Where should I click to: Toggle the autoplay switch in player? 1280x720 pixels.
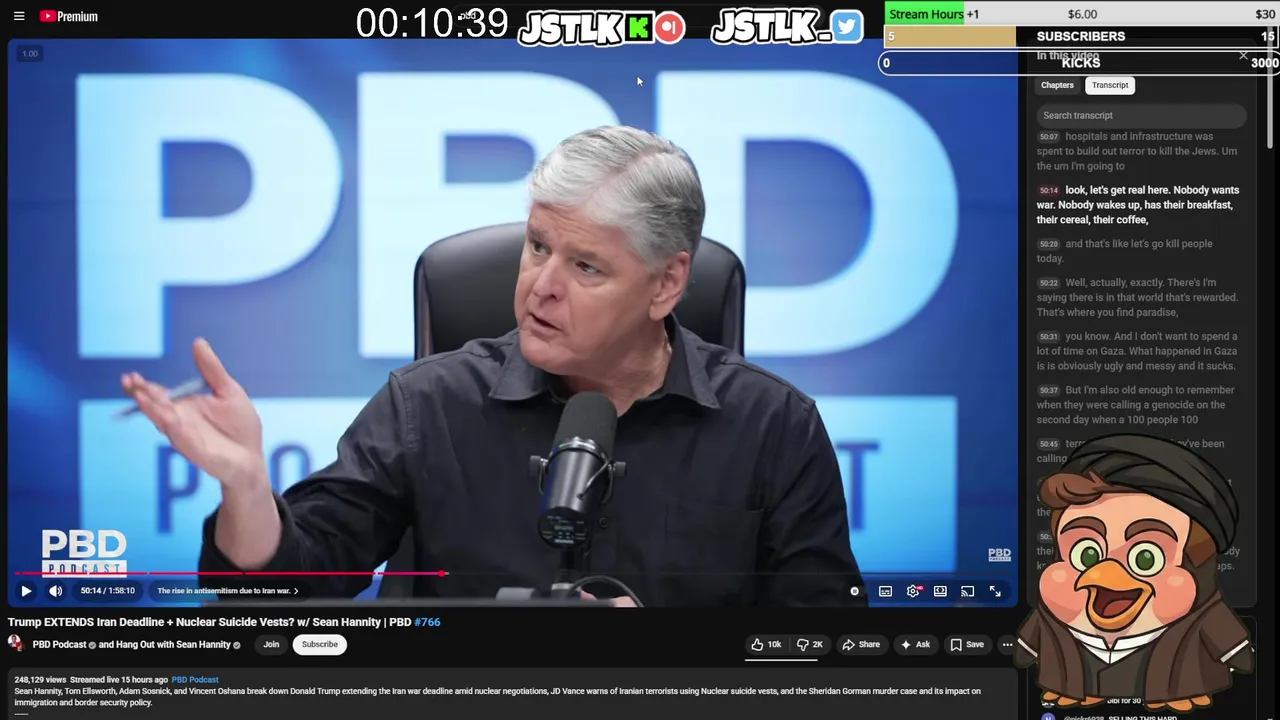(854, 591)
